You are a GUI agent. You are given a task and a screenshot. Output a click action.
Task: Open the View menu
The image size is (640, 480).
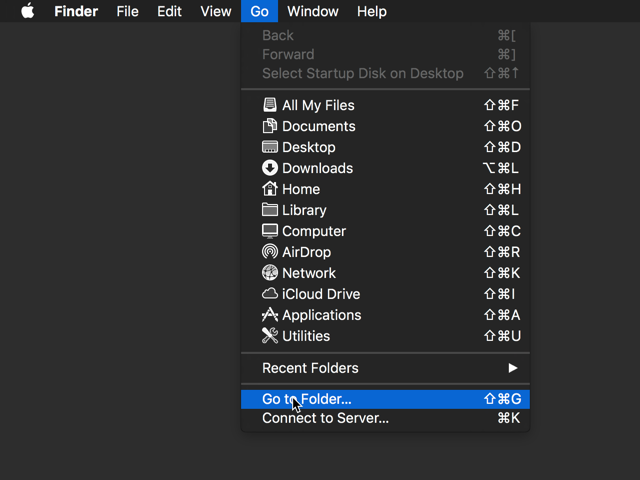click(216, 11)
